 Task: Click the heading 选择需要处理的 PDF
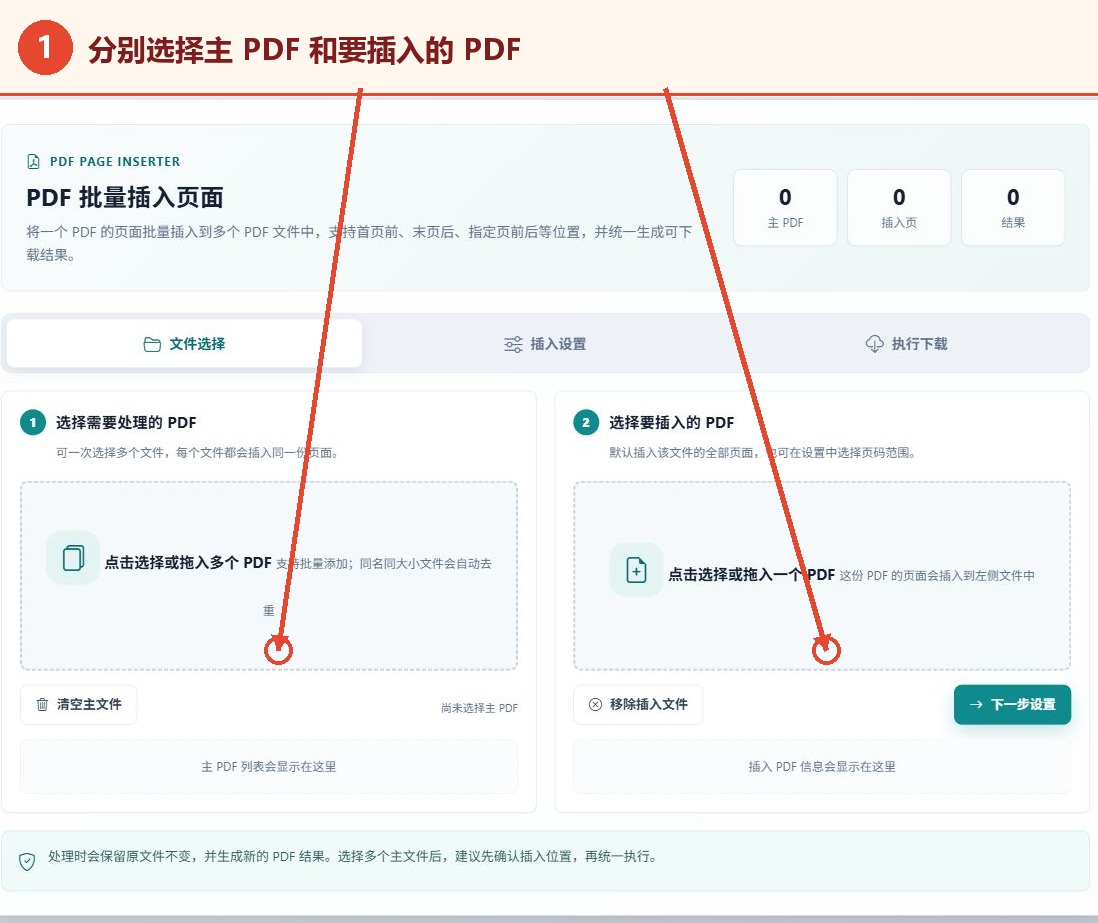pyautogui.click(x=126, y=423)
